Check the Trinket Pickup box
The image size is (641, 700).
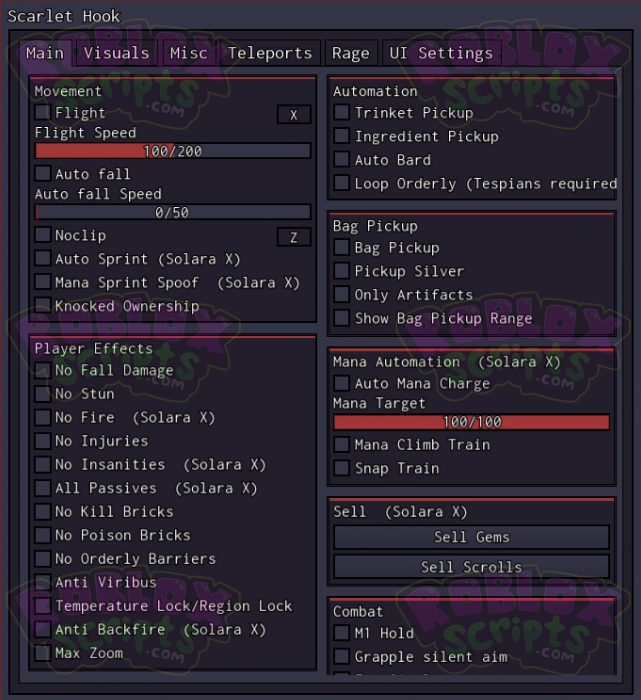point(342,113)
